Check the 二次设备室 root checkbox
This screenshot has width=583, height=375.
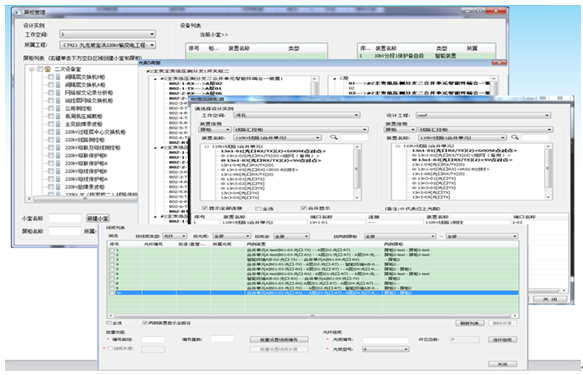pyautogui.click(x=40, y=69)
